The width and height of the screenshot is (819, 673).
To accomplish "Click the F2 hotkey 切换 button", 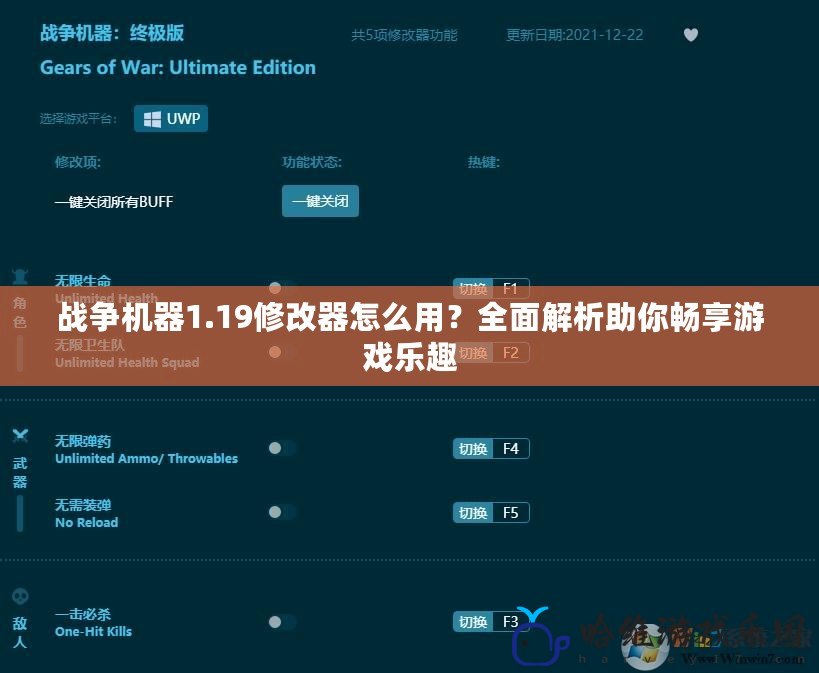I will coord(473,353).
